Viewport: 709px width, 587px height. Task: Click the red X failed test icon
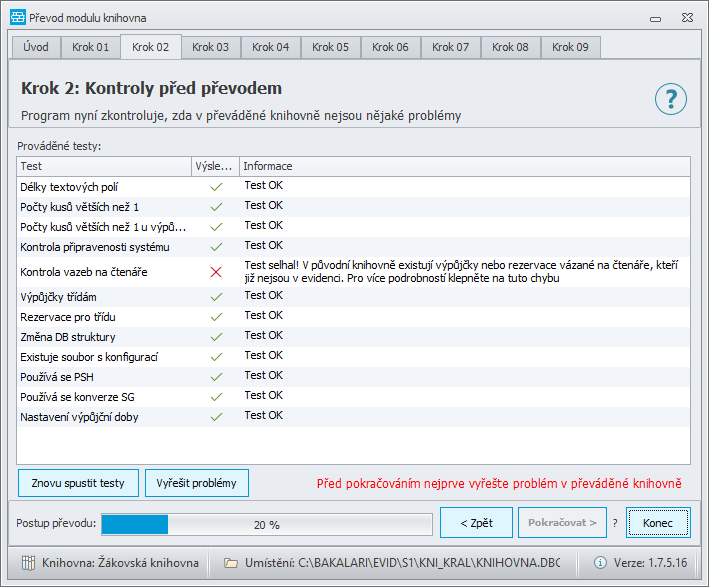[x=216, y=272]
